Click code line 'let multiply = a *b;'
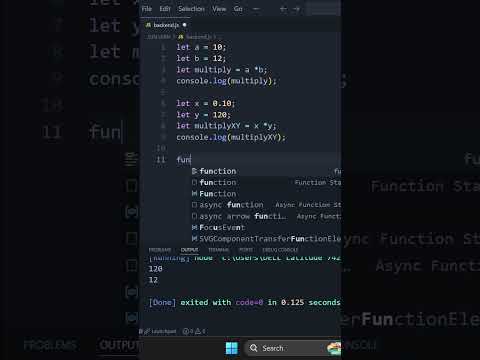 tap(222, 70)
